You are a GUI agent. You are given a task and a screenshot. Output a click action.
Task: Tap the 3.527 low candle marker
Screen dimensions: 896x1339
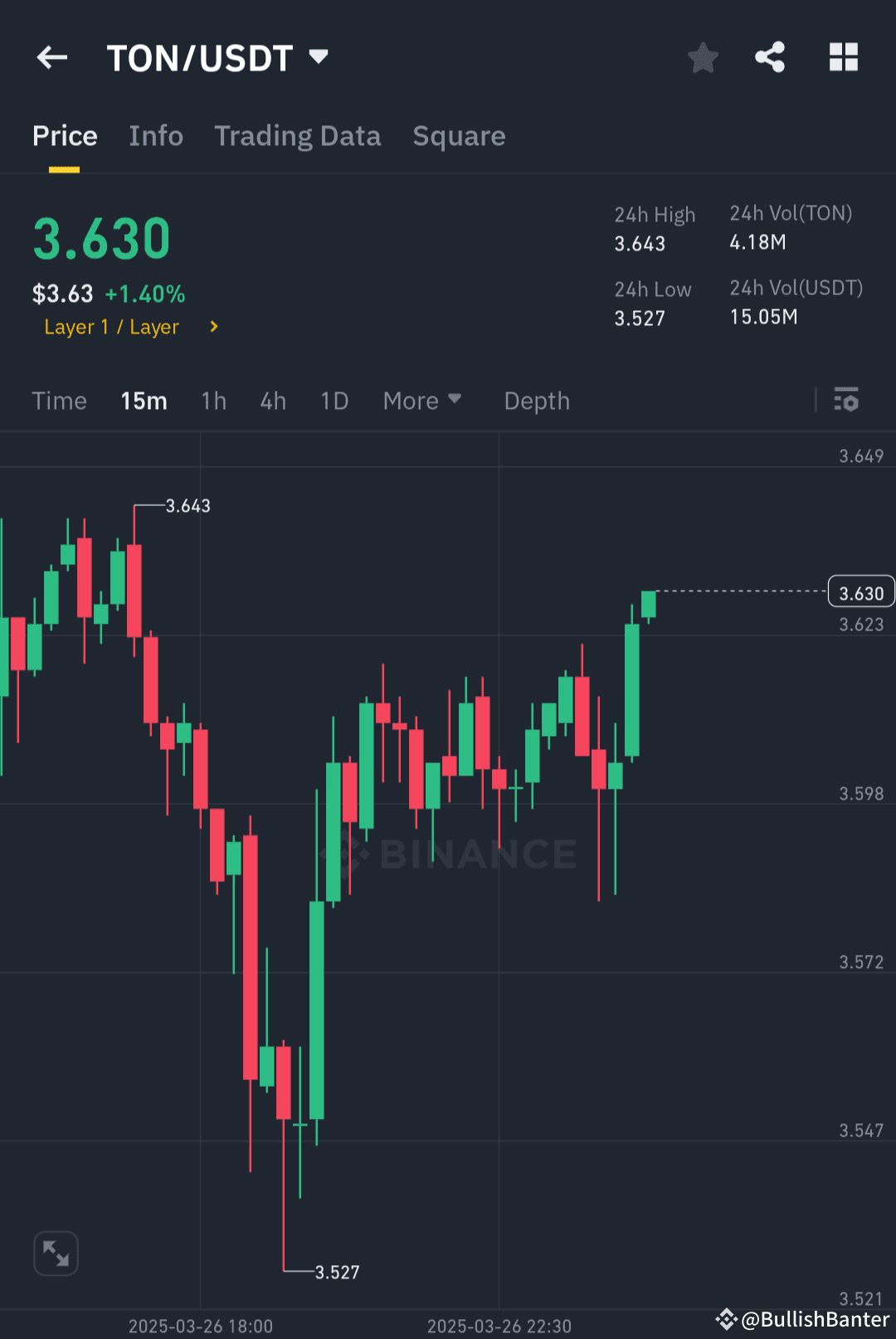pos(337,1272)
